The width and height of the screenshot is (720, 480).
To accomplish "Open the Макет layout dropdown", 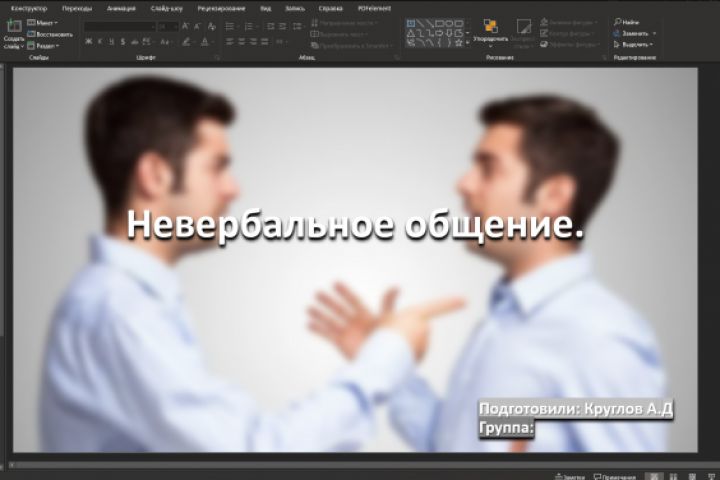I will (x=42, y=23).
